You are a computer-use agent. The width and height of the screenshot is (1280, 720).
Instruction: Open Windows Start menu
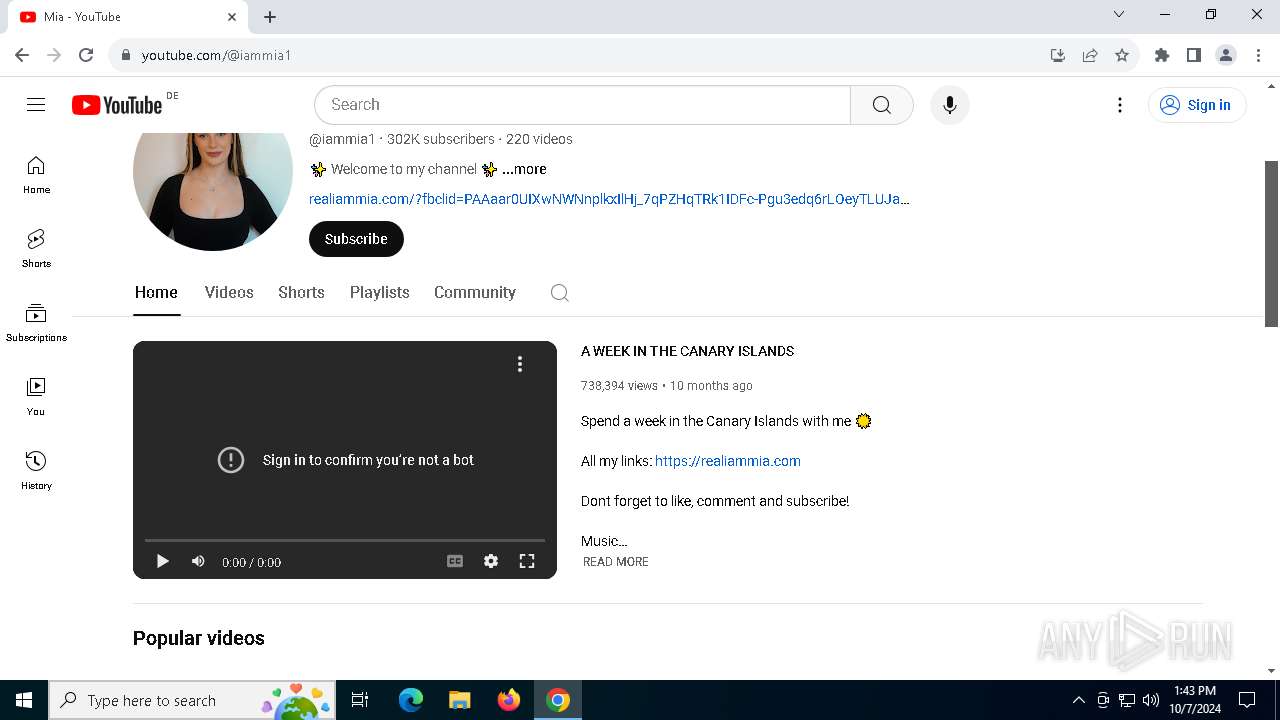coord(24,700)
